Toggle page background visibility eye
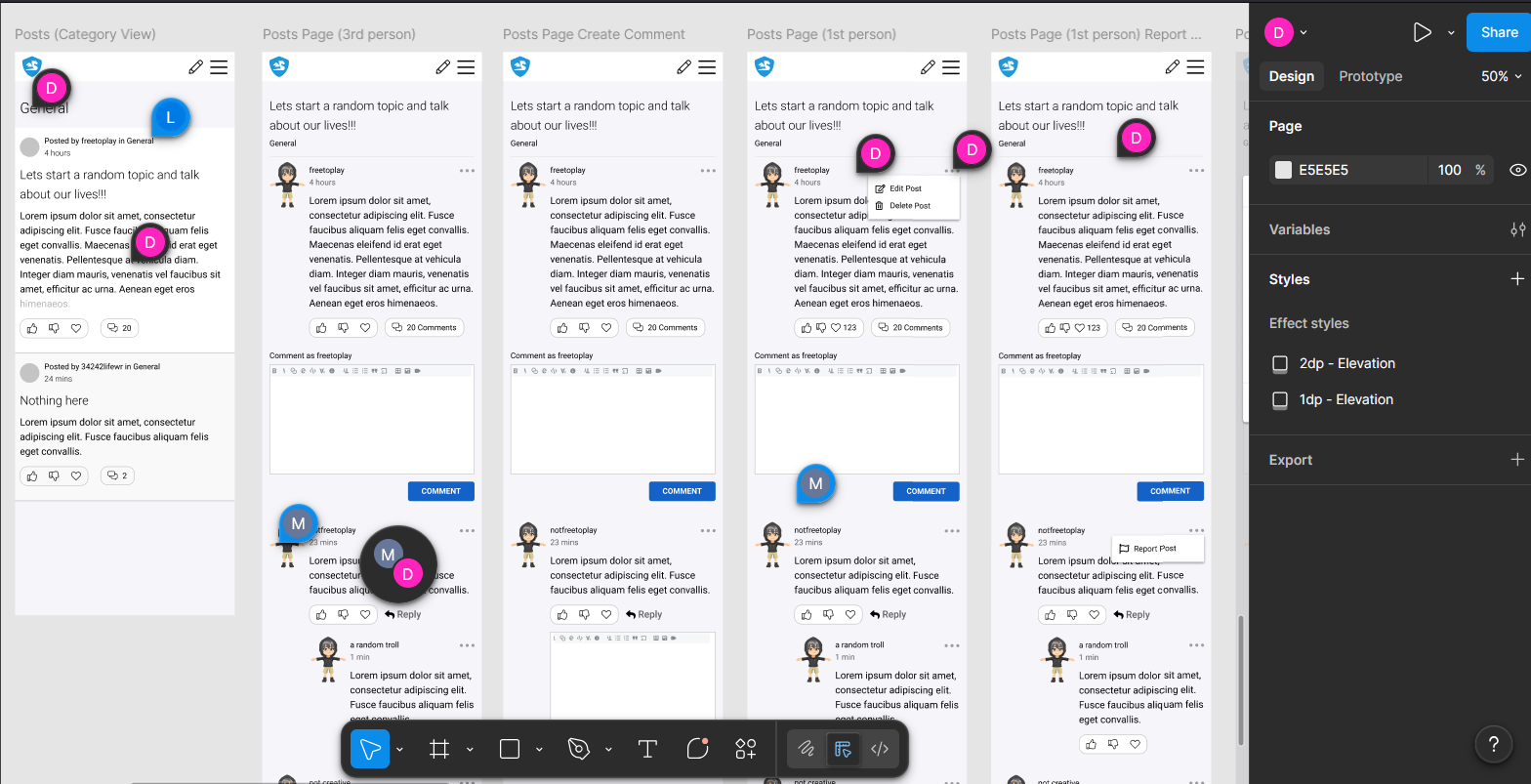 coord(1517,170)
